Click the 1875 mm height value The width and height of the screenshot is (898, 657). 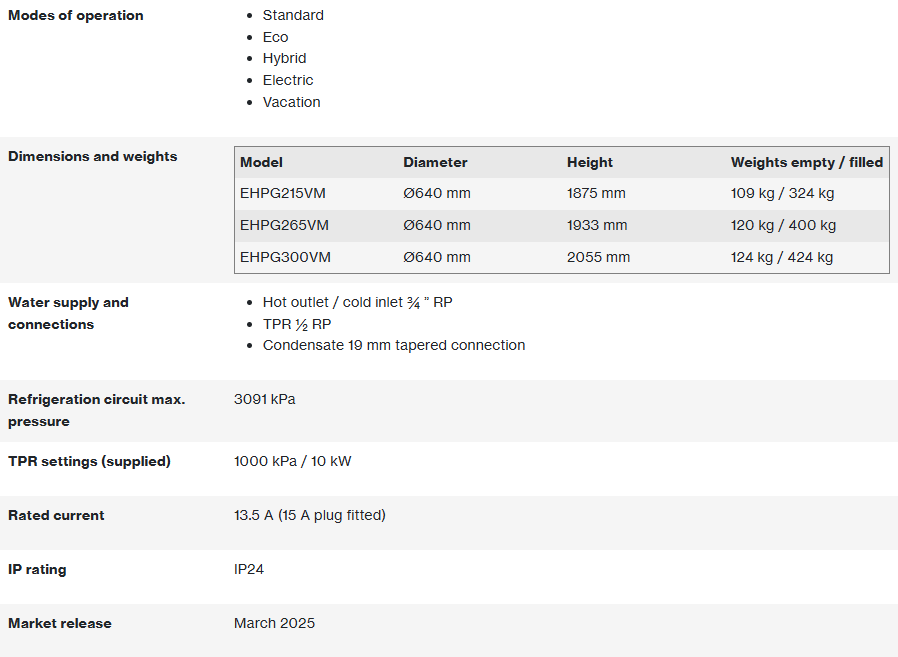(x=596, y=194)
